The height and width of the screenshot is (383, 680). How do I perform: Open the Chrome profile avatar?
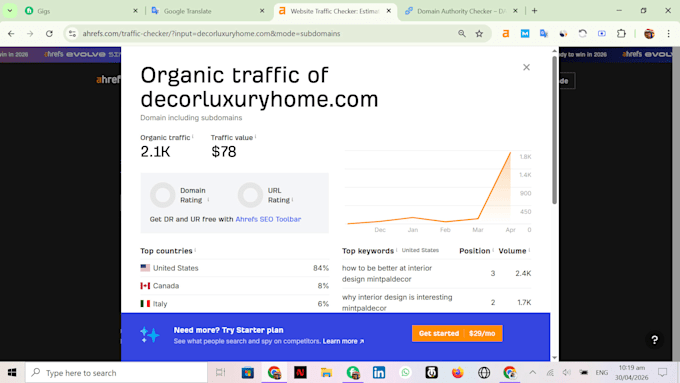[x=649, y=33]
